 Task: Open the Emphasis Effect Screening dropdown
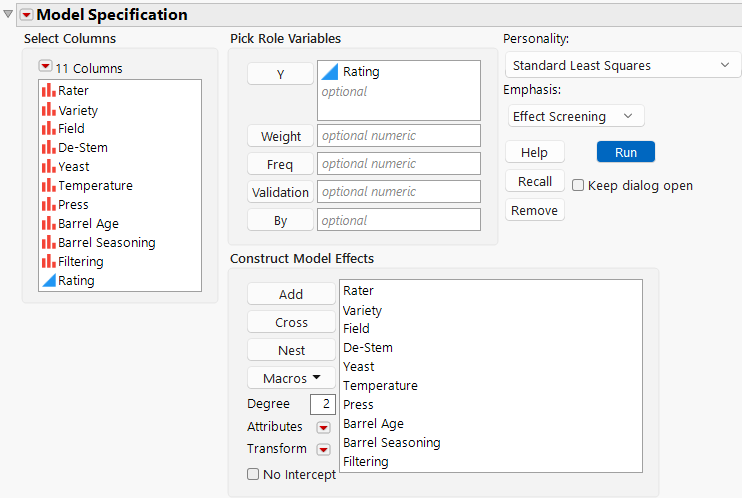575,117
